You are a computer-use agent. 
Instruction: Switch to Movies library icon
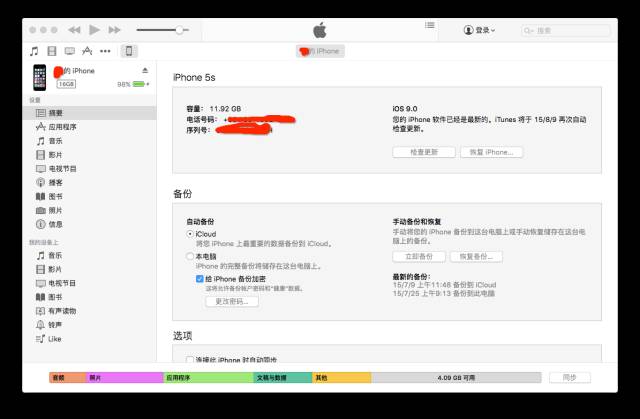pyautogui.click(x=52, y=51)
